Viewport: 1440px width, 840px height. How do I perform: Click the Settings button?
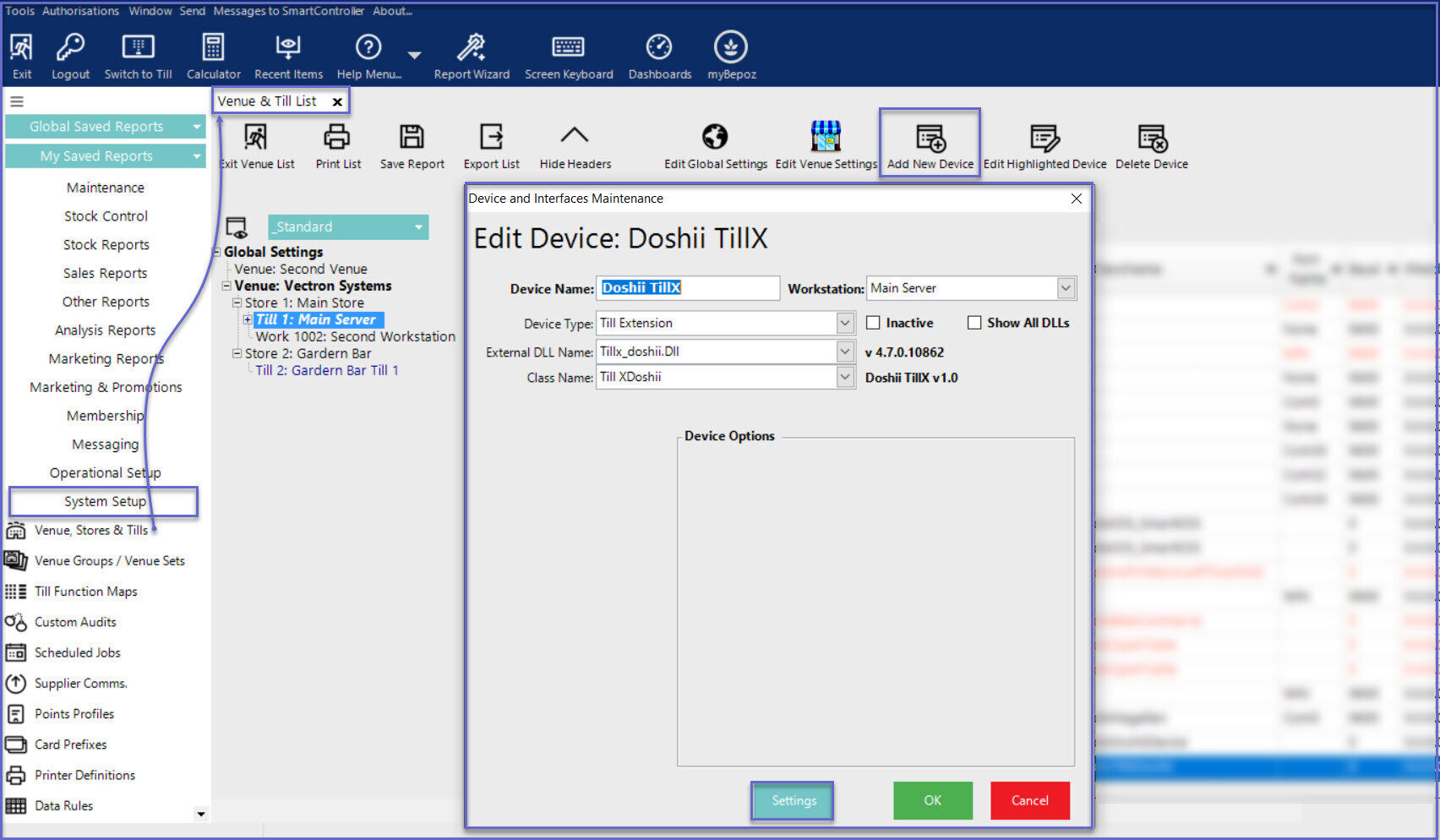pyautogui.click(x=793, y=800)
